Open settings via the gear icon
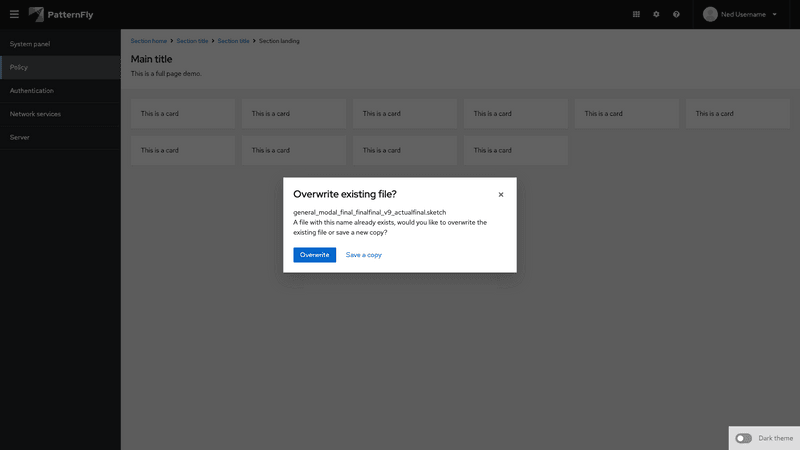Screen dimensions: 800x450 [x=656, y=14]
